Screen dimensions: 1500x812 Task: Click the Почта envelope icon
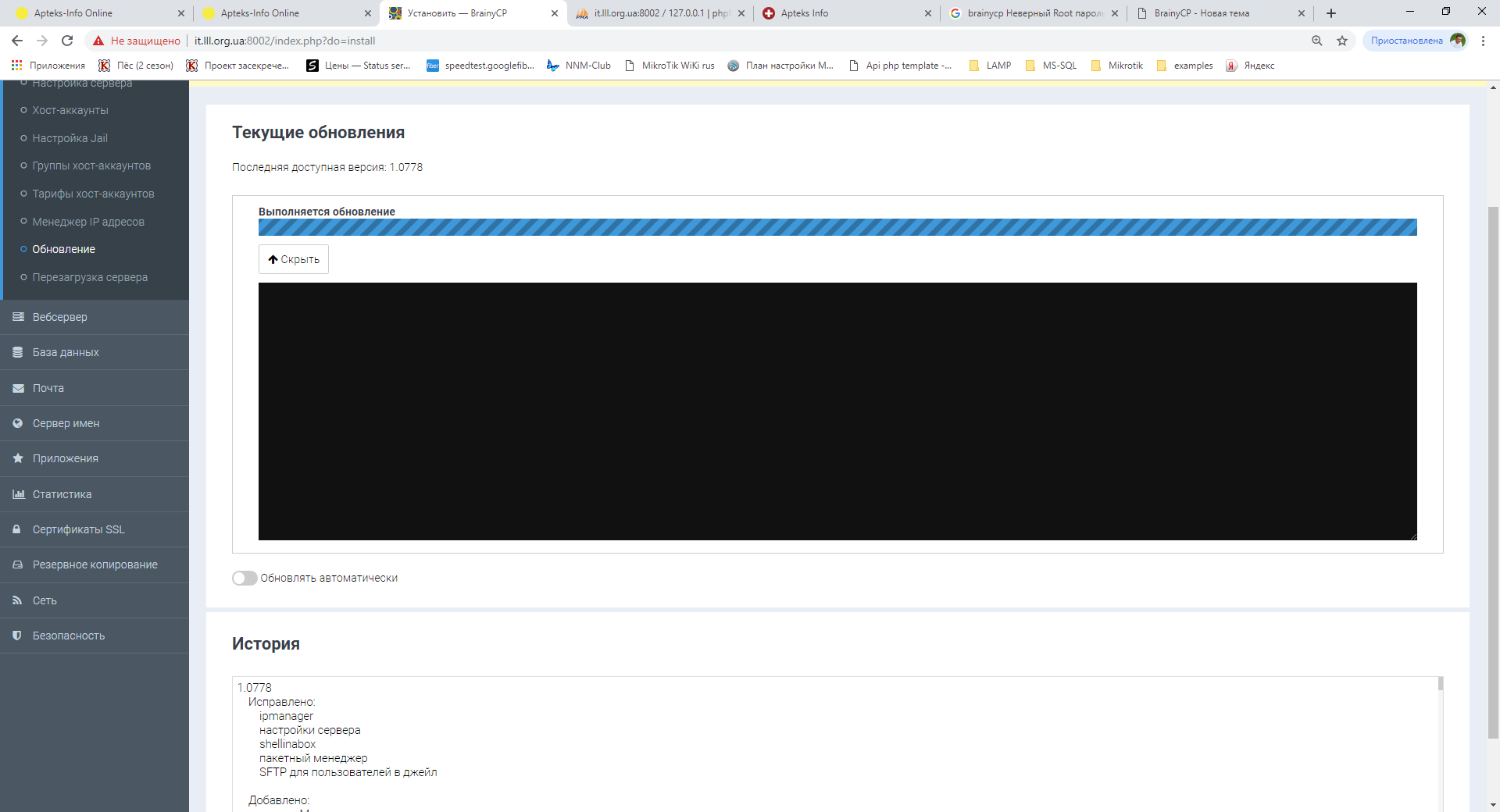click(x=18, y=388)
